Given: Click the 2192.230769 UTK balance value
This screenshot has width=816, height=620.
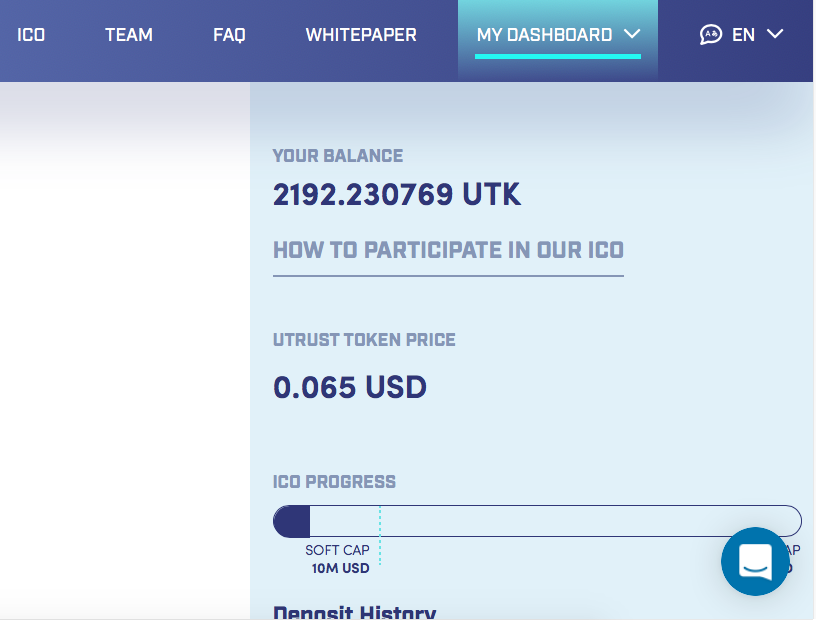Looking at the screenshot, I should coord(397,194).
